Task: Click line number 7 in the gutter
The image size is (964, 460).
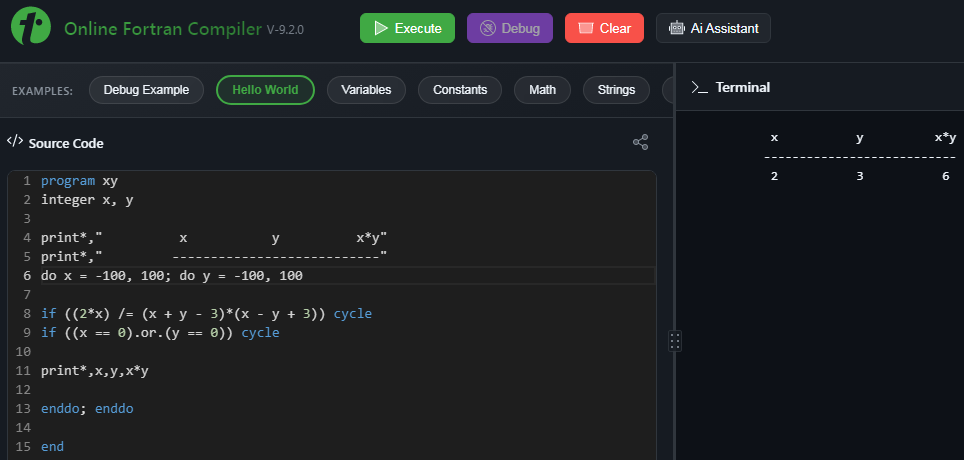Action: click(x=26, y=295)
